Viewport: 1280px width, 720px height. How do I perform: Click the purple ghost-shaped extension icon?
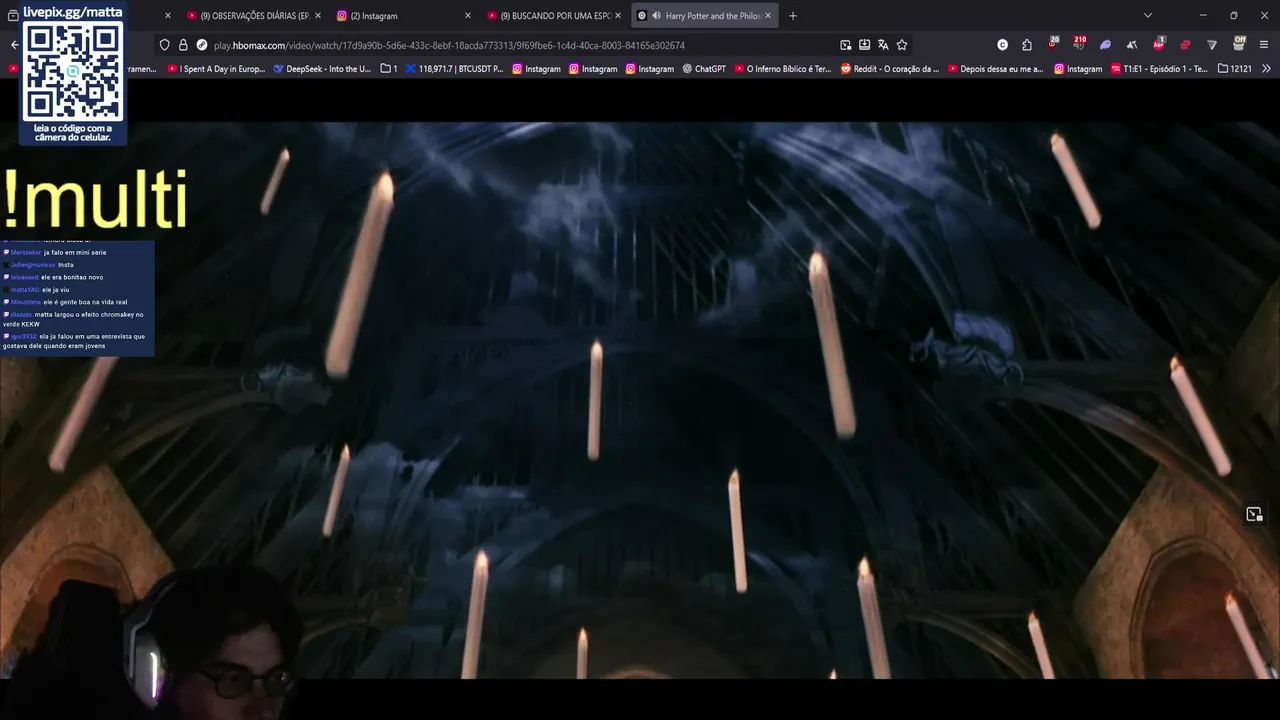tap(1105, 45)
